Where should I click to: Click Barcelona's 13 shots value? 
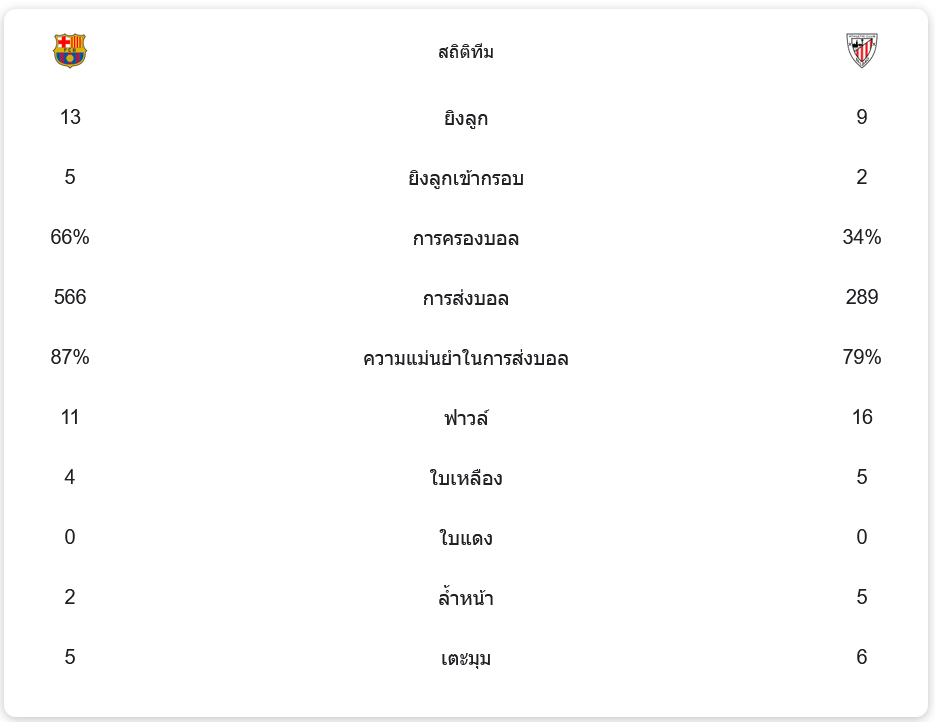pos(70,117)
